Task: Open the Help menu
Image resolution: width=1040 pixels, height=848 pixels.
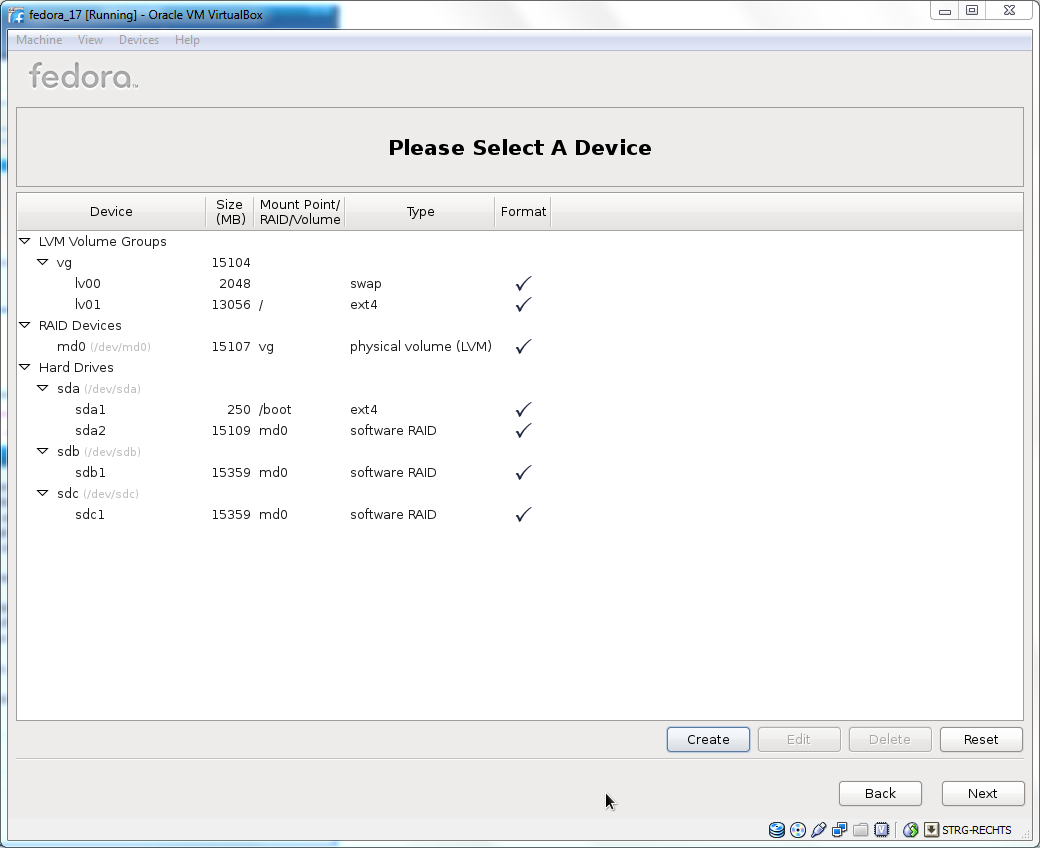Action: pos(187,40)
